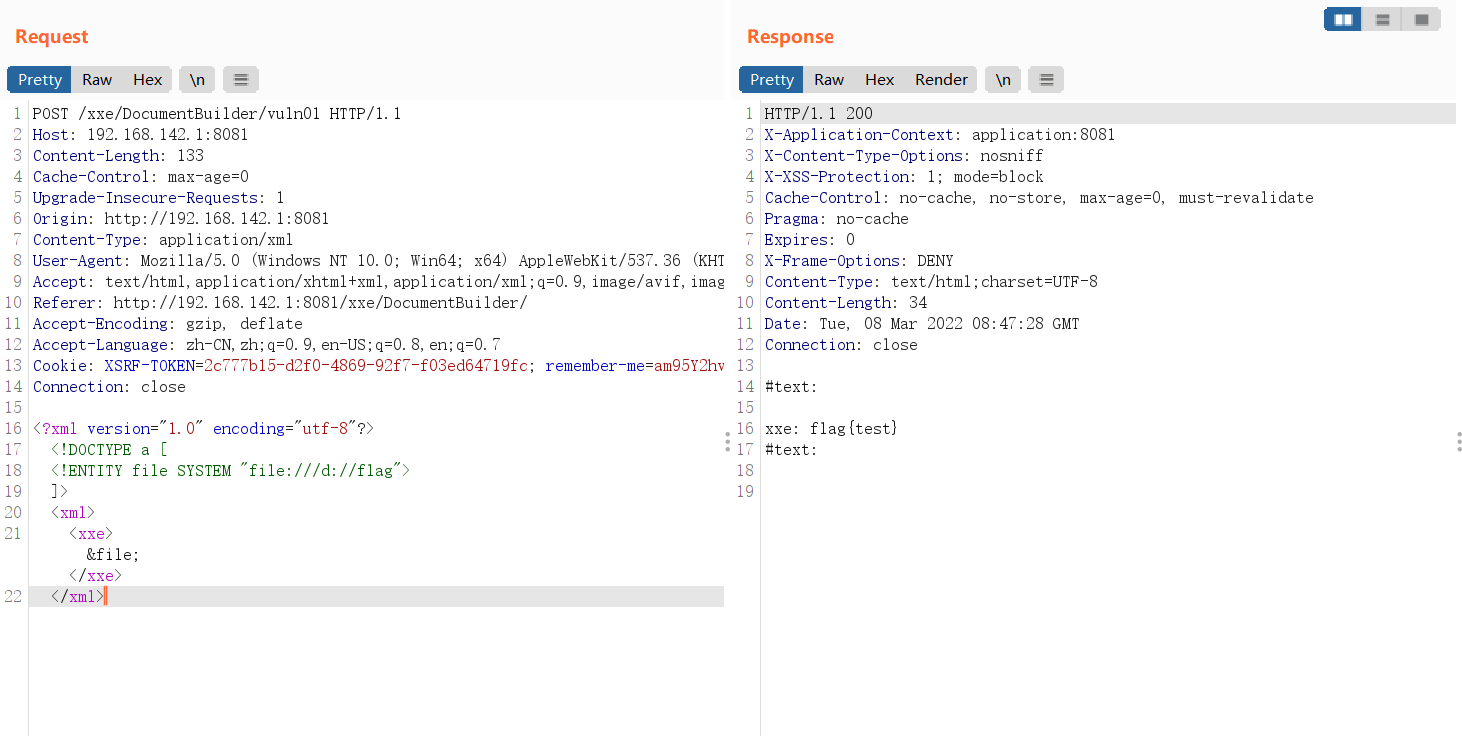Switch Request view to Pretty tab

pos(40,80)
